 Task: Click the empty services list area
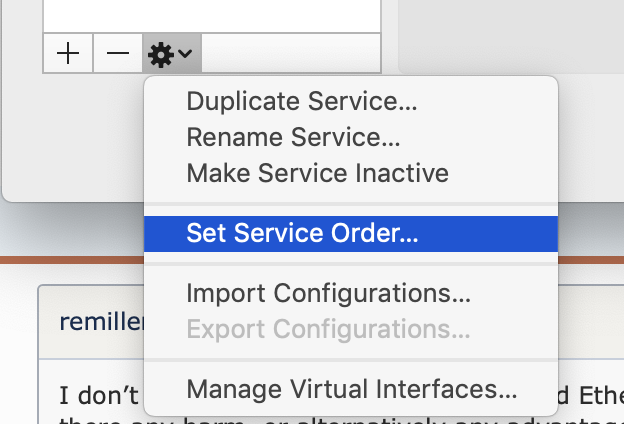(200, 15)
